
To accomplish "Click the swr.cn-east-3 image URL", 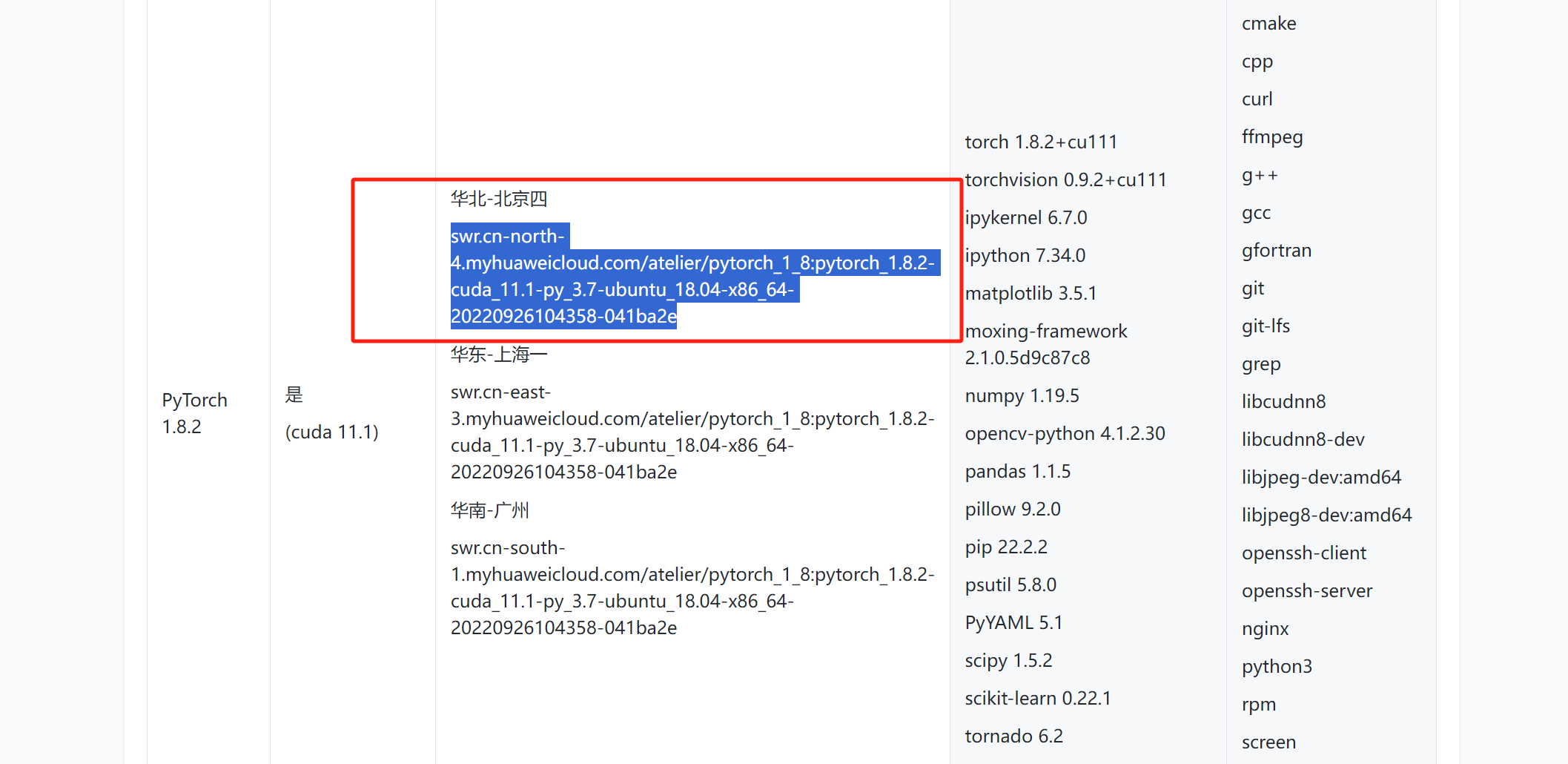I will [x=692, y=432].
